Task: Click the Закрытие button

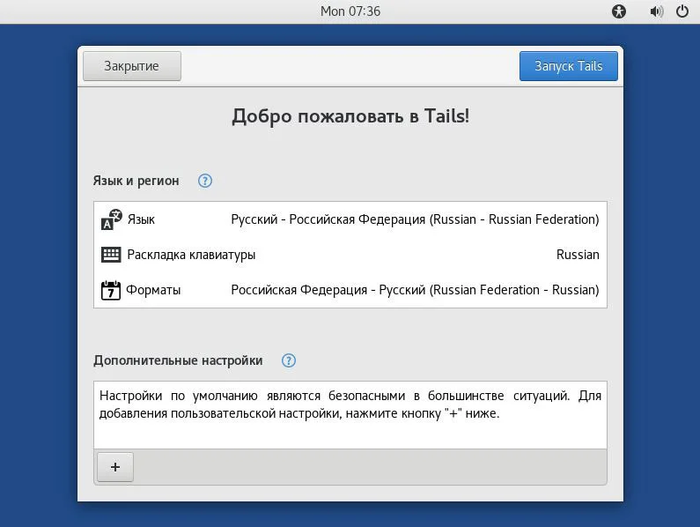Action: pyautogui.click(x=132, y=66)
